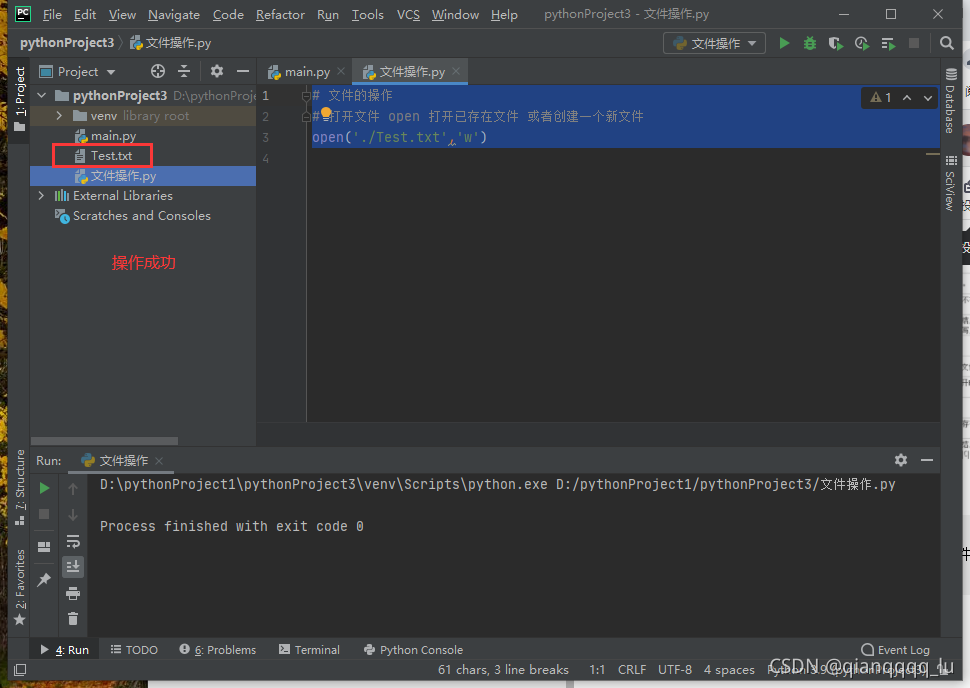The height and width of the screenshot is (688, 970).
Task: Collapse all in Project panel
Action: pos(184,71)
